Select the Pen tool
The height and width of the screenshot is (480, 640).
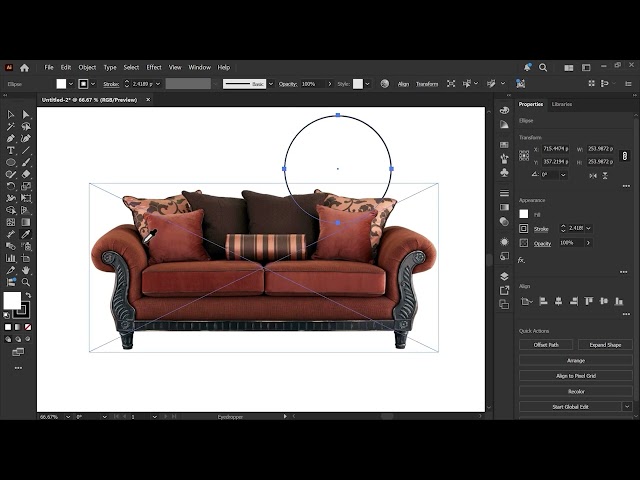[x=11, y=138]
